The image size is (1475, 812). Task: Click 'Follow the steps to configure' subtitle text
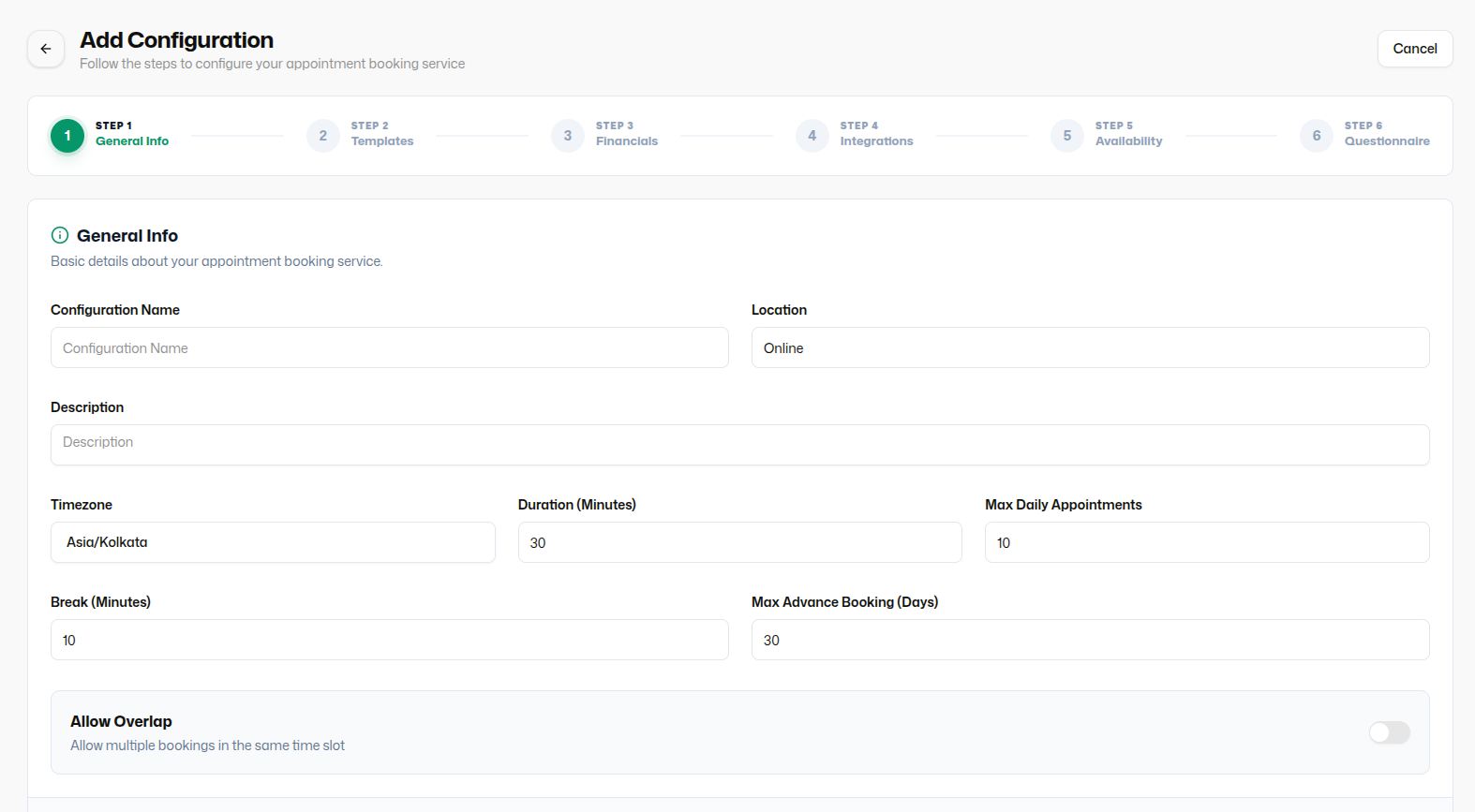[x=272, y=64]
